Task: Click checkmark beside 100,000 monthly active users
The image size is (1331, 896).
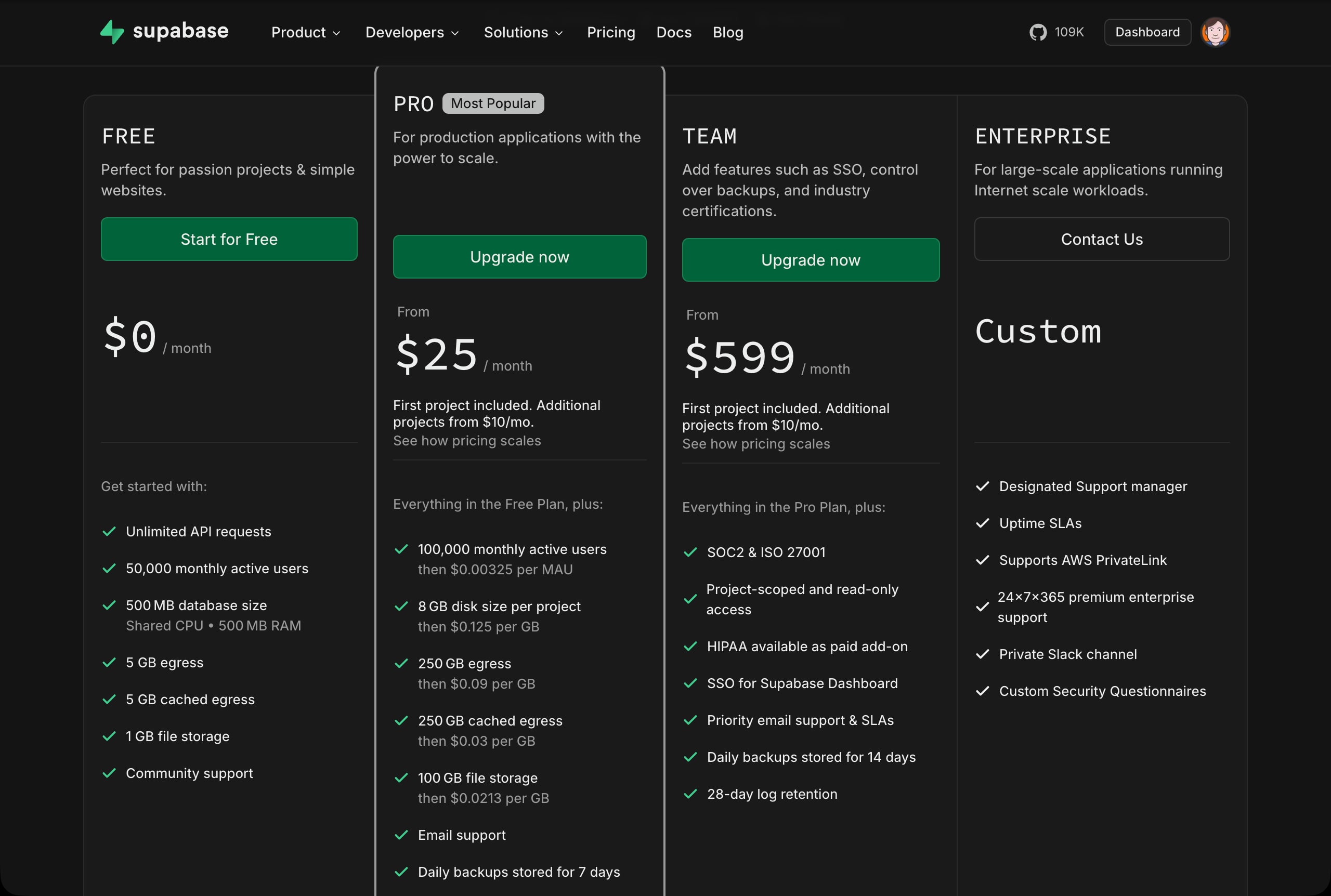Action: (401, 549)
